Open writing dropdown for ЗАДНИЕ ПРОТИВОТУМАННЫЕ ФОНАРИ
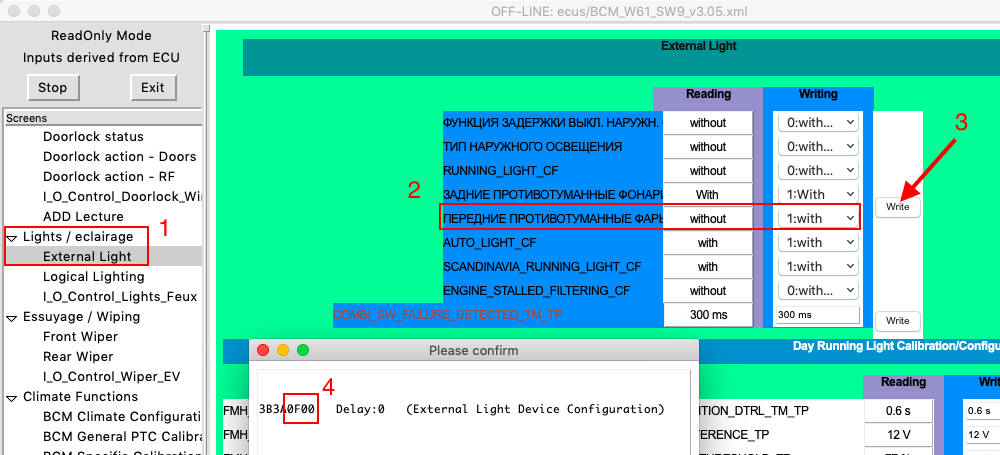Viewport: 1000px width, 455px height. point(818,195)
